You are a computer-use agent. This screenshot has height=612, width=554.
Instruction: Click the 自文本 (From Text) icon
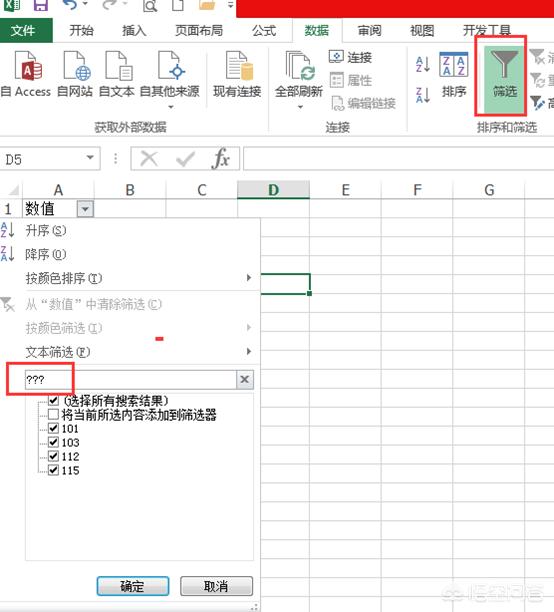click(118, 66)
